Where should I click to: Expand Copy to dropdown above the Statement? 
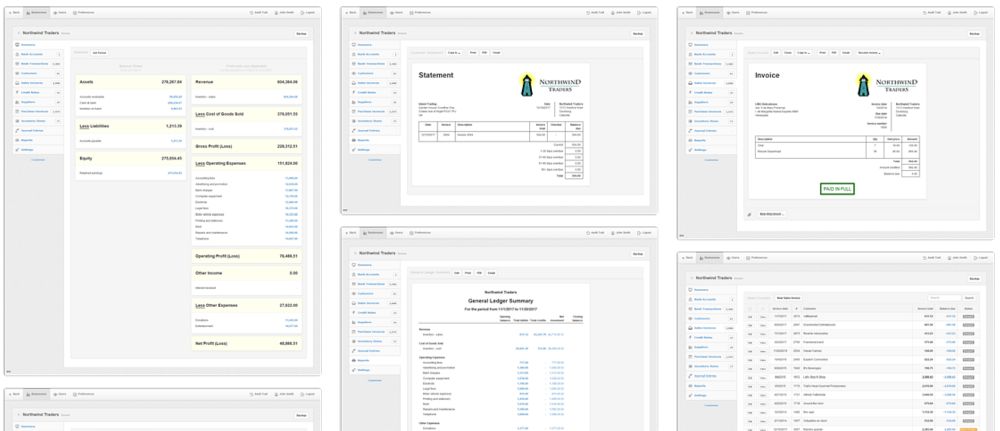click(455, 52)
